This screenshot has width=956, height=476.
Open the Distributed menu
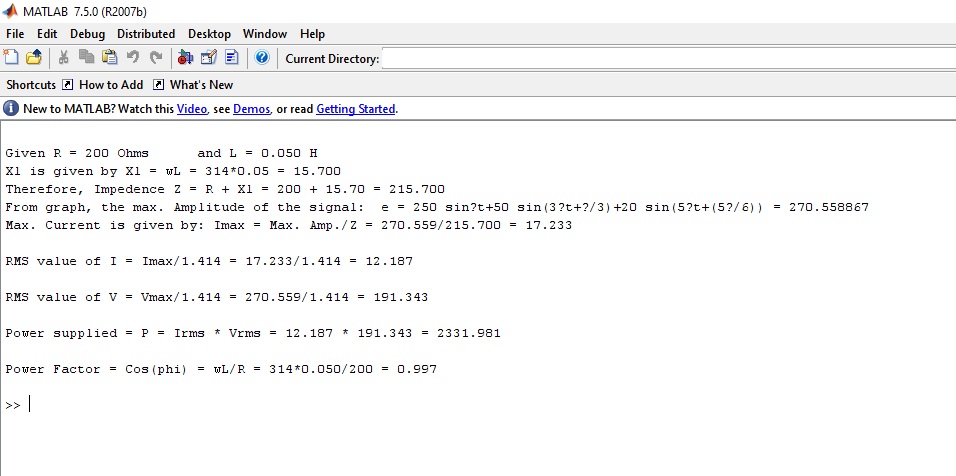pos(146,34)
